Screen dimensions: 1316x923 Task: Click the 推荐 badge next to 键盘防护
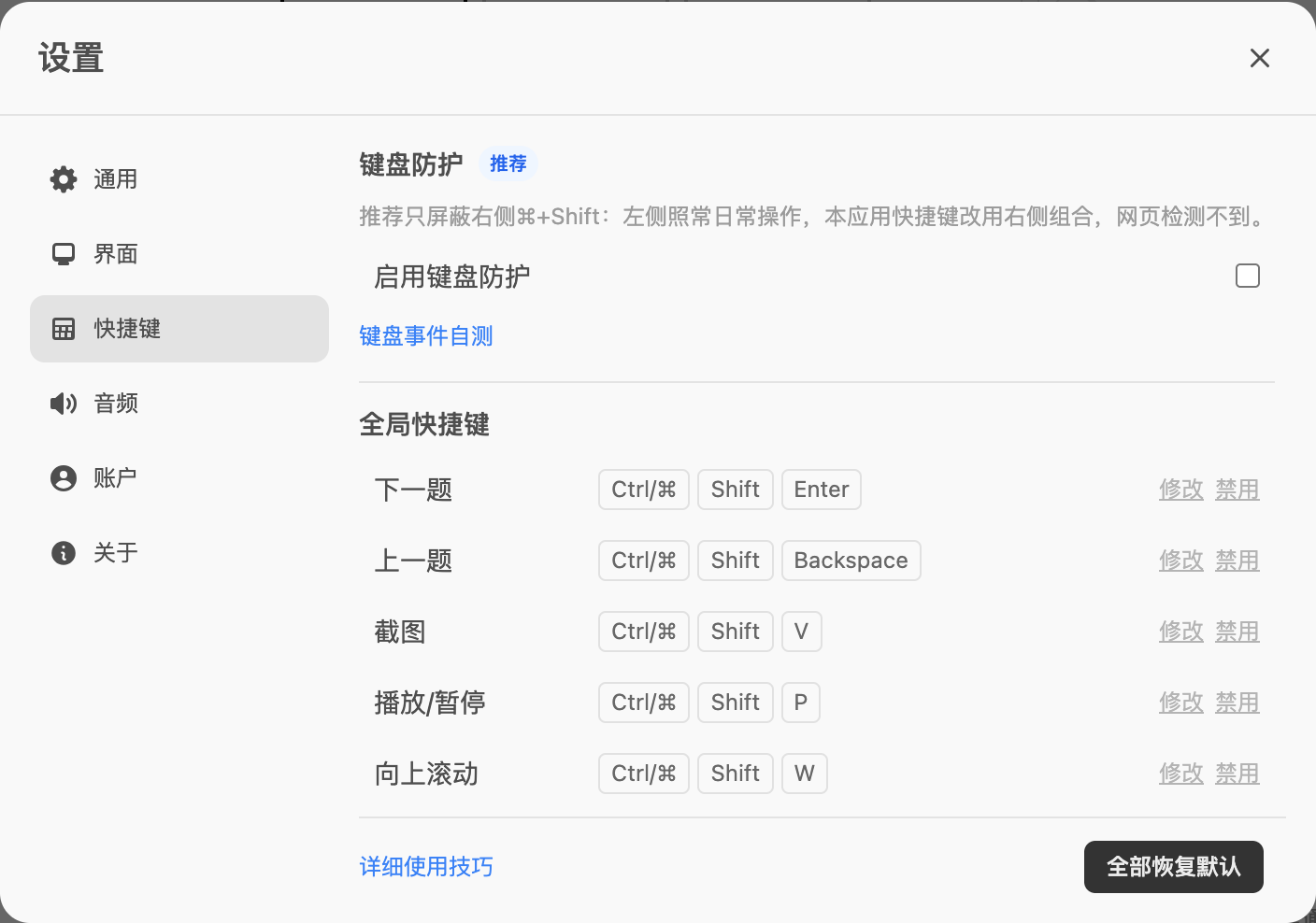508,163
